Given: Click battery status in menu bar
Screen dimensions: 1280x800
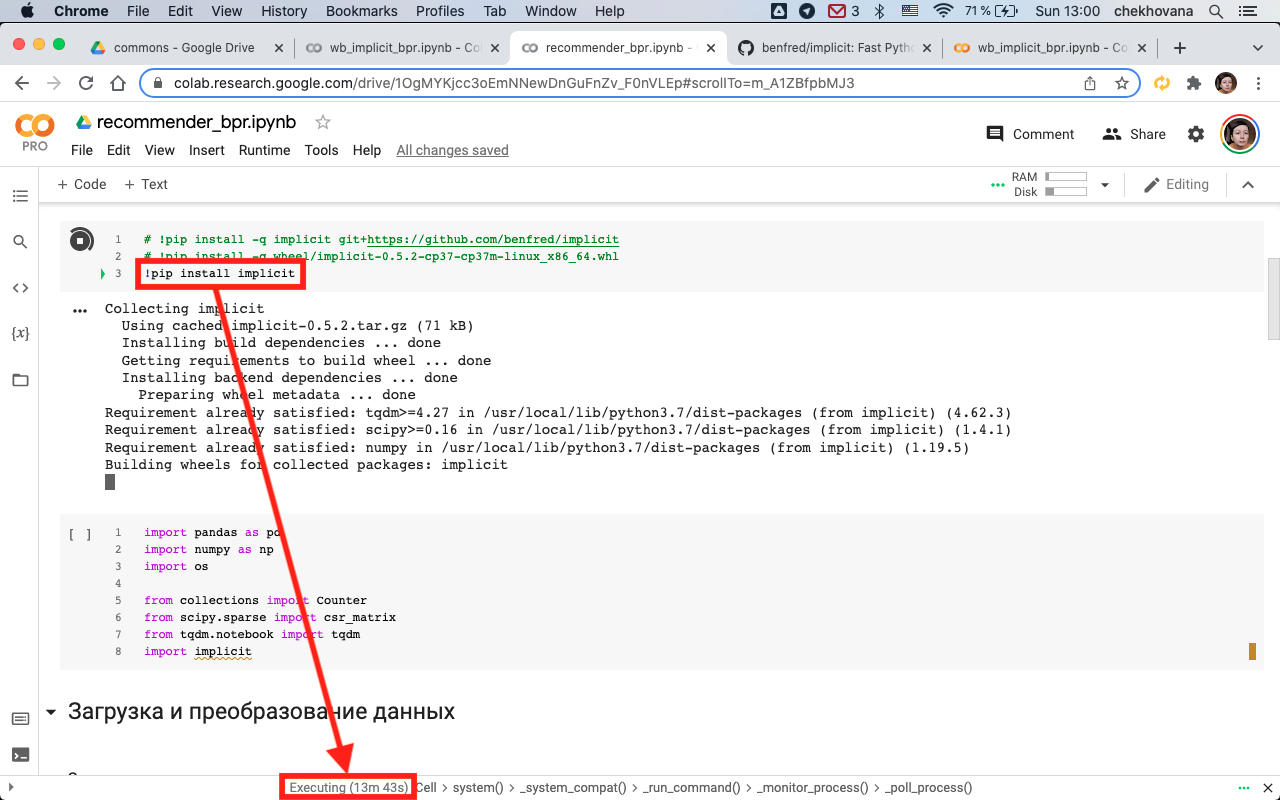Looking at the screenshot, I should 991,11.
